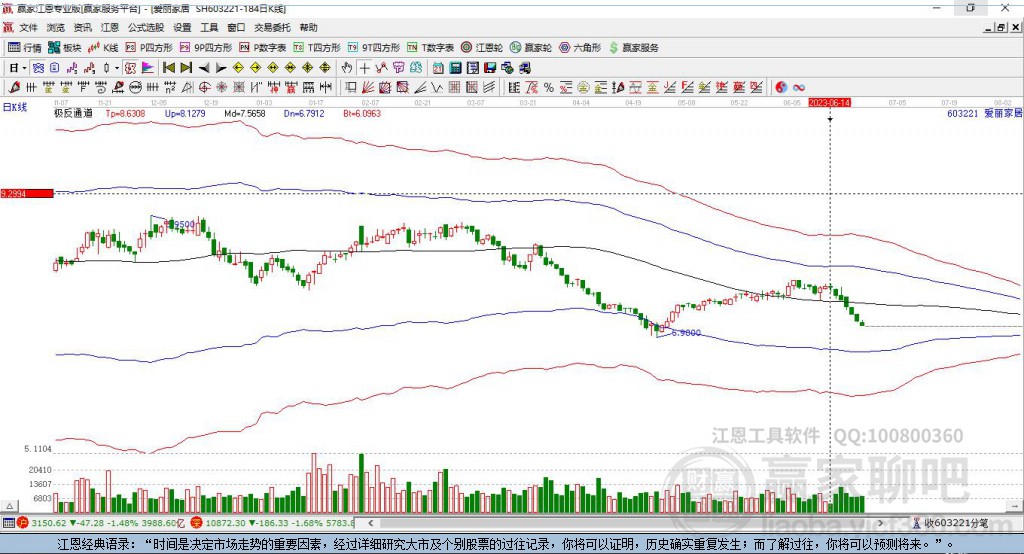Image resolution: width=1024 pixels, height=554 pixels.
Task: Click the Up=8.1279 value
Action: click(x=185, y=113)
